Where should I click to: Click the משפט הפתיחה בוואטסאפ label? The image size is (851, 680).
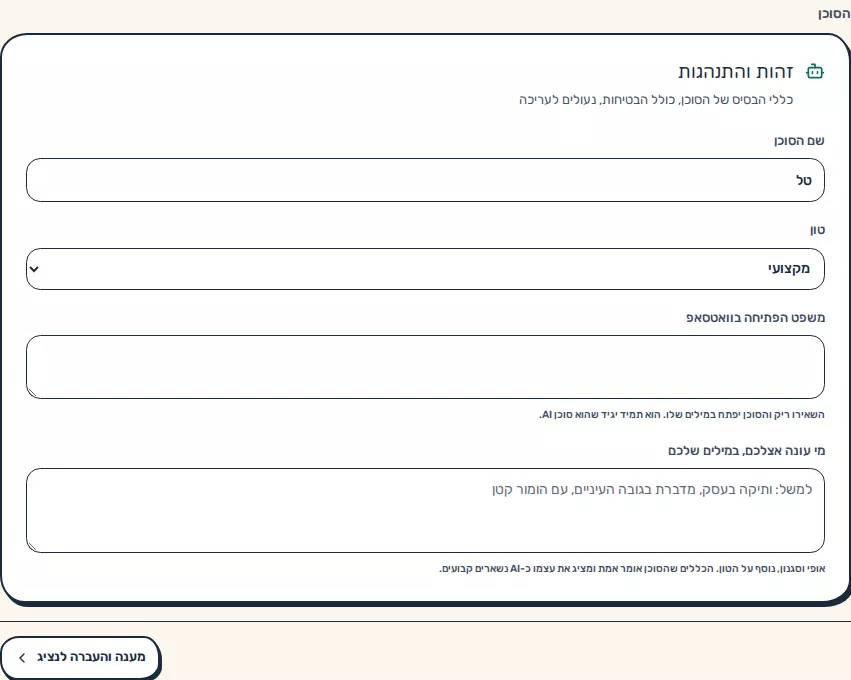coord(755,317)
